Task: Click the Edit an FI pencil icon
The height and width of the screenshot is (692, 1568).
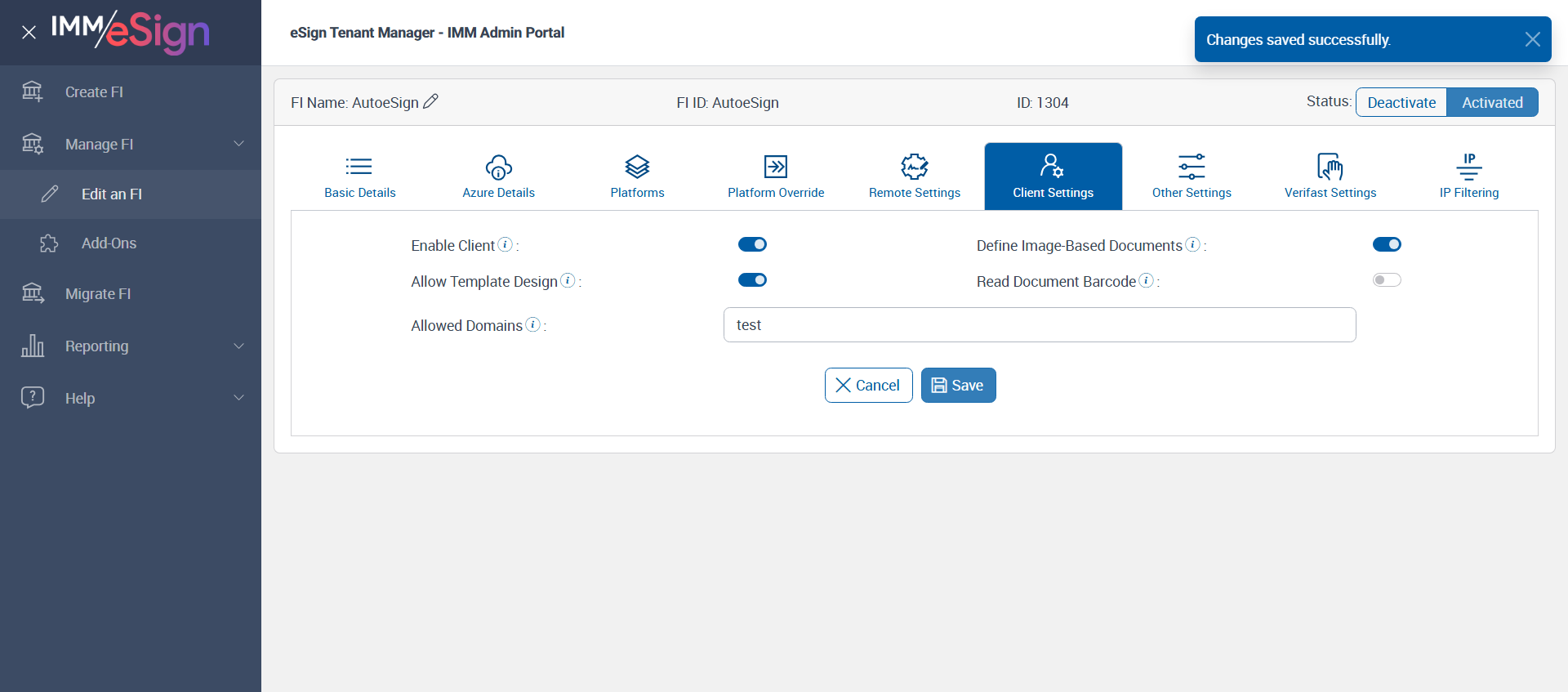Action: click(x=50, y=194)
